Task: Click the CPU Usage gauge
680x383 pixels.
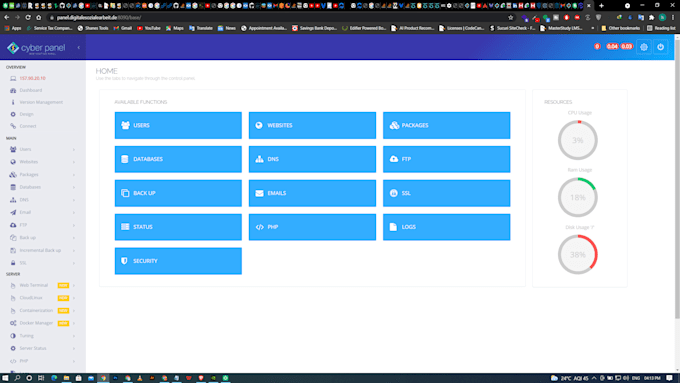Action: pyautogui.click(x=578, y=140)
